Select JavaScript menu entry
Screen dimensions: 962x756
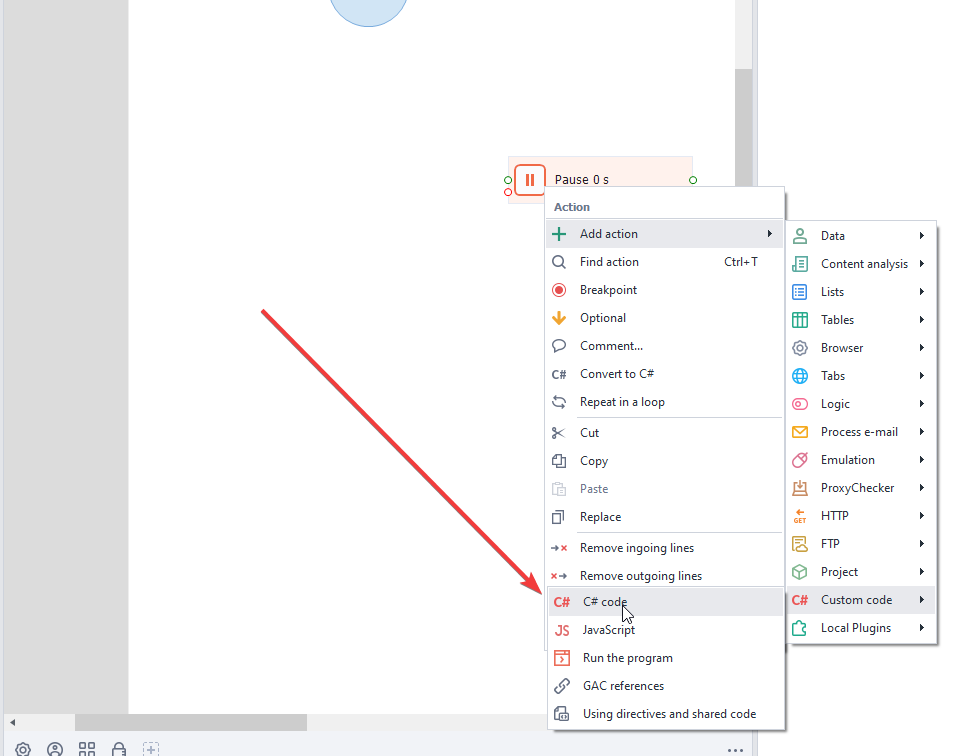(665, 630)
